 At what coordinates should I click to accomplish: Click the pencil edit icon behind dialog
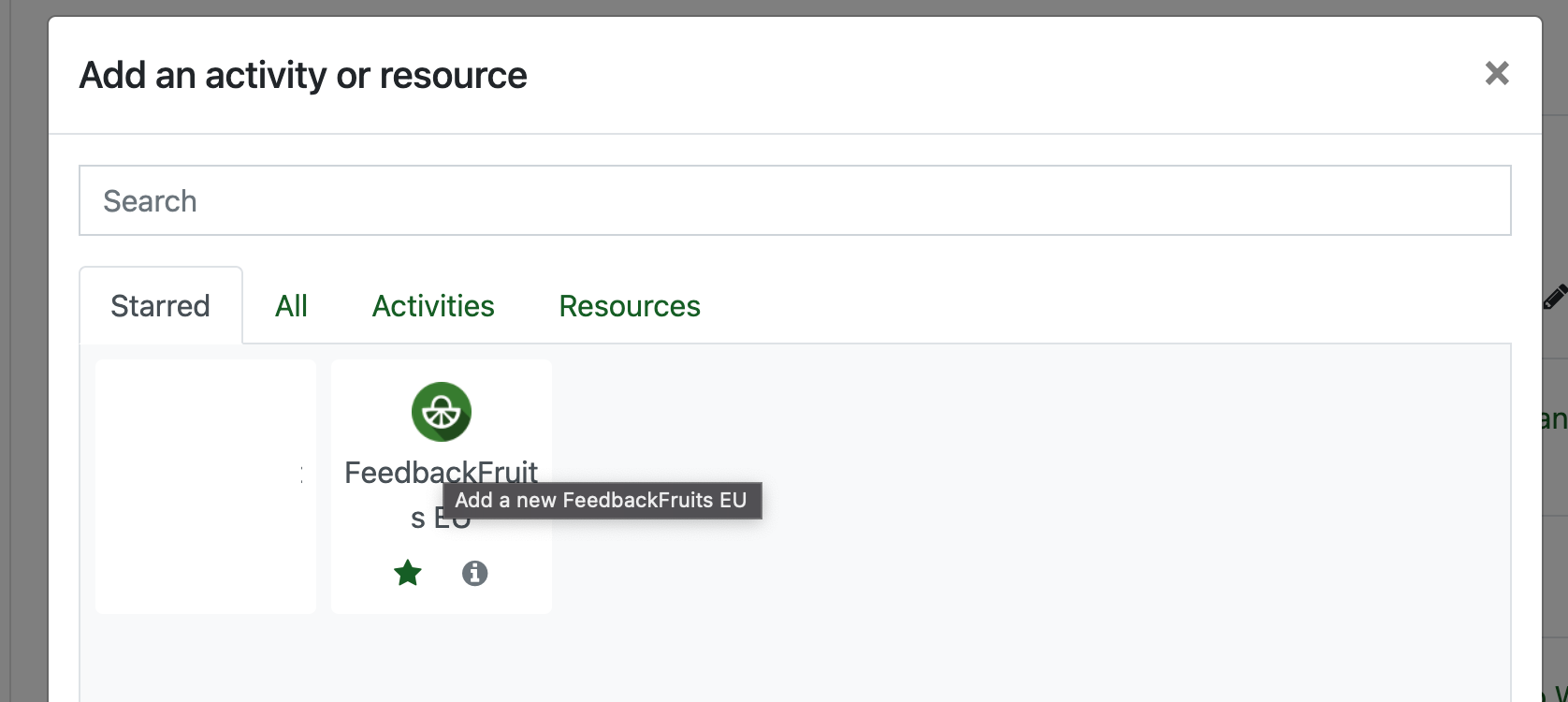pos(1554,299)
